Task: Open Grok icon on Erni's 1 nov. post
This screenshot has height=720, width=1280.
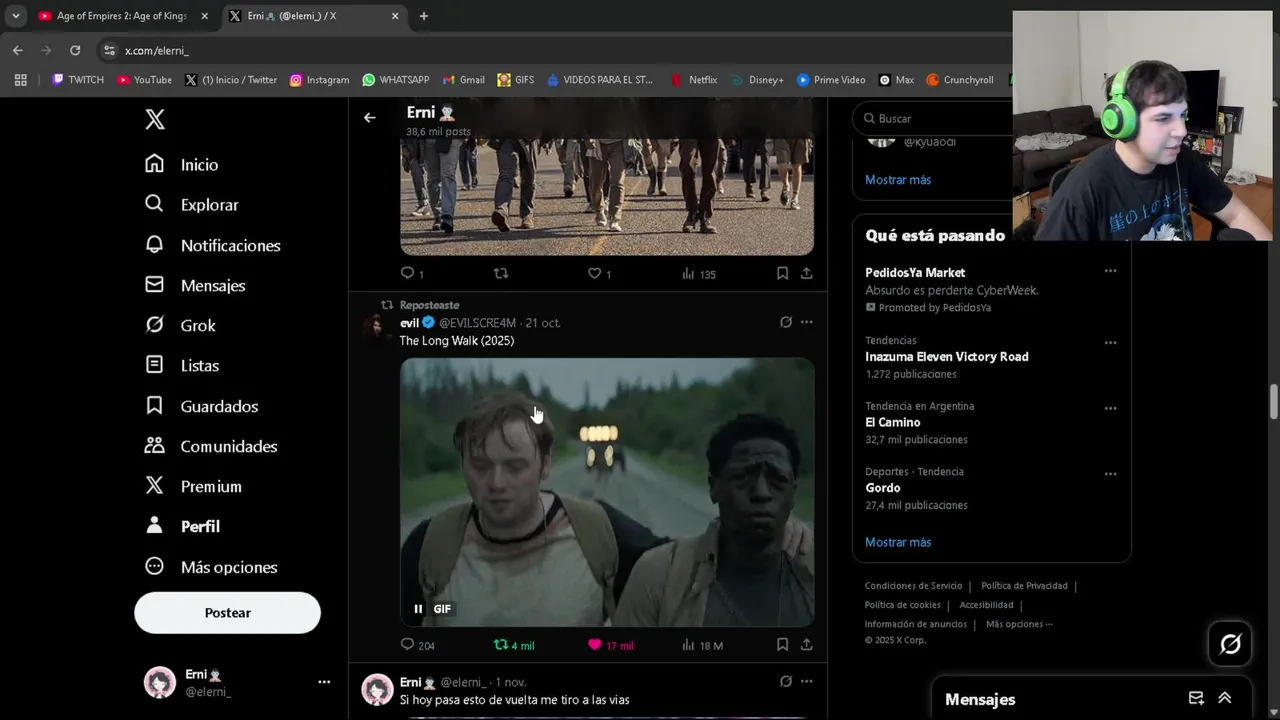Action: click(785, 682)
